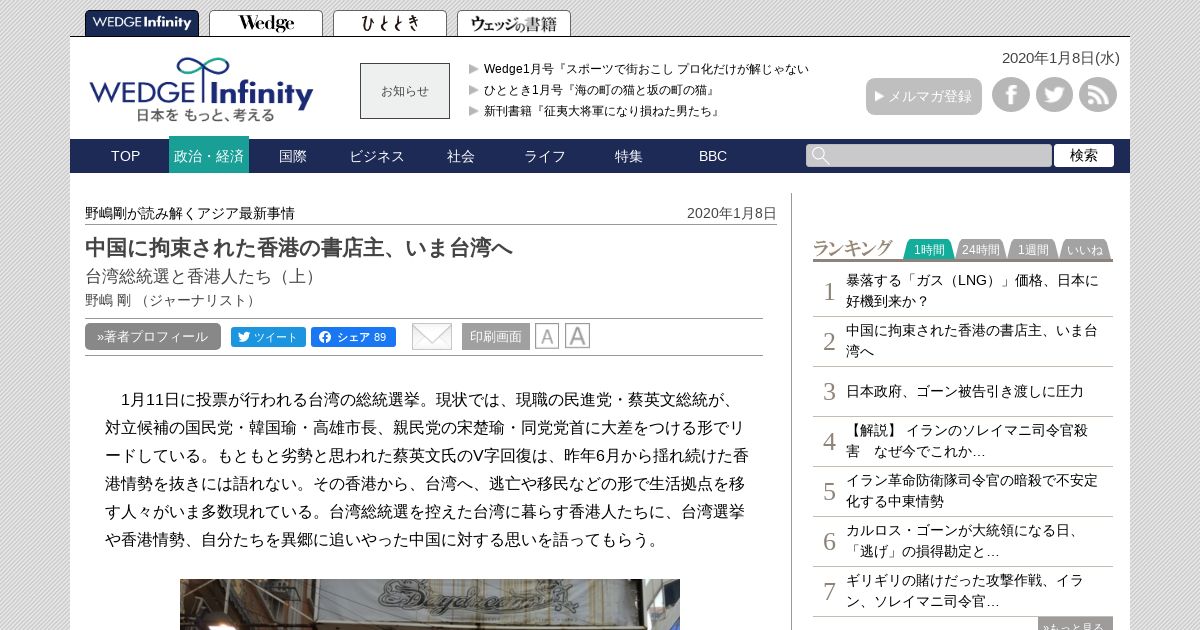The height and width of the screenshot is (630, 1200).
Task: Open ranking 7 ギリギリの賭けだった攻撃作戦 article
Action: click(x=965, y=591)
